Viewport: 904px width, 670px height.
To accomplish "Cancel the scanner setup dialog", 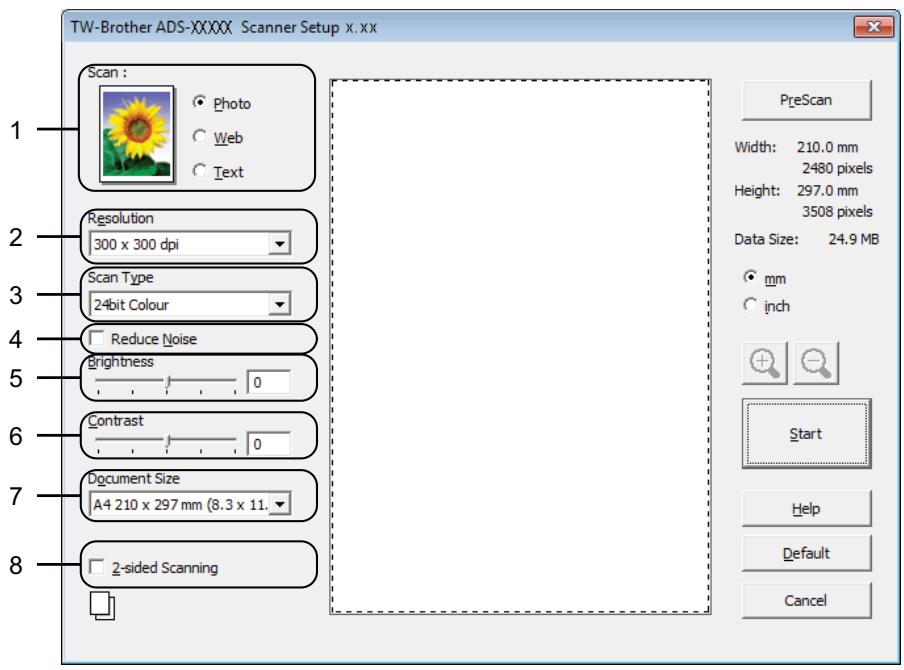I will click(x=806, y=600).
